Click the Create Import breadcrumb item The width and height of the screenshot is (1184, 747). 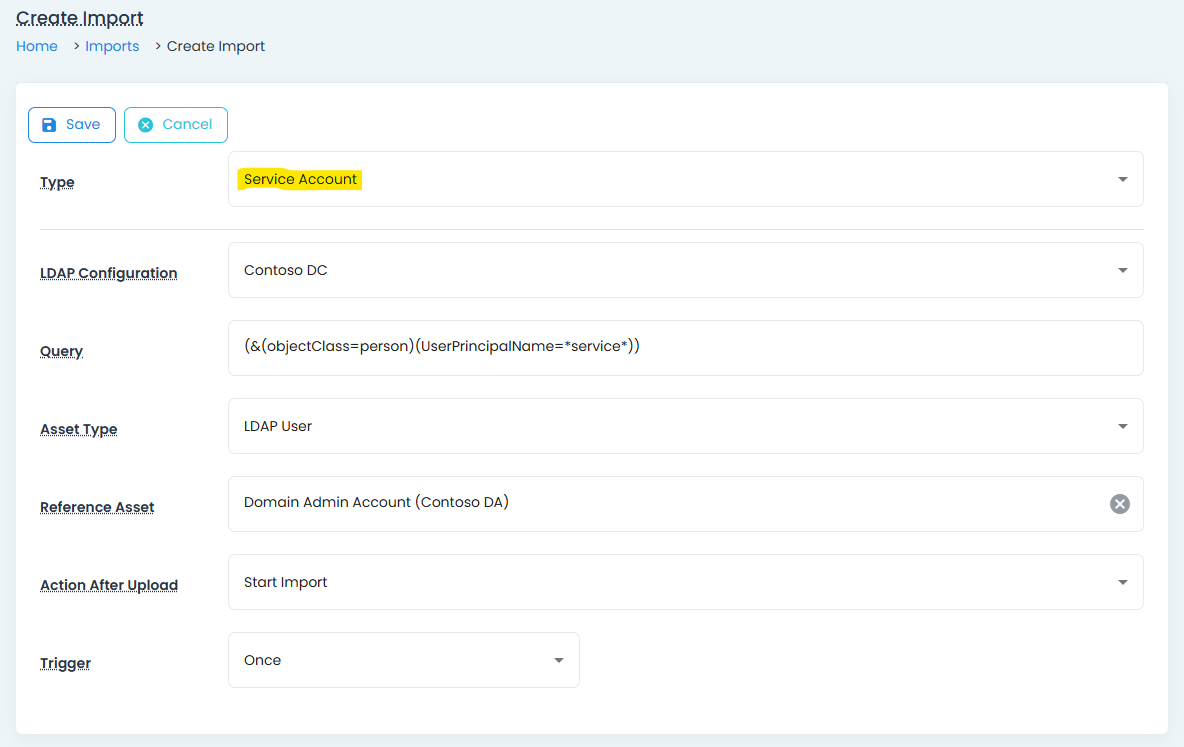click(x=216, y=46)
